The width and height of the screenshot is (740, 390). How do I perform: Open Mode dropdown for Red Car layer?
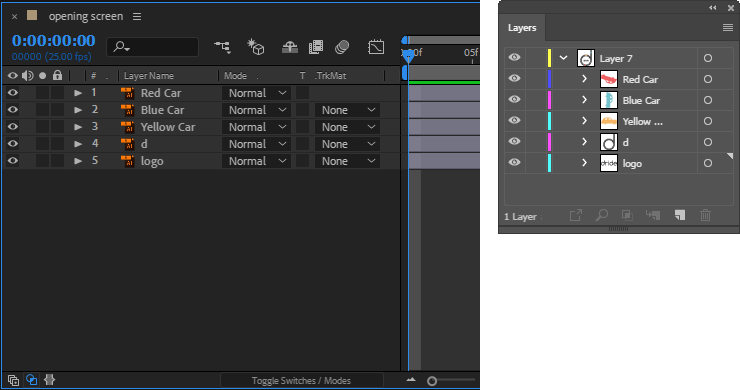click(257, 93)
